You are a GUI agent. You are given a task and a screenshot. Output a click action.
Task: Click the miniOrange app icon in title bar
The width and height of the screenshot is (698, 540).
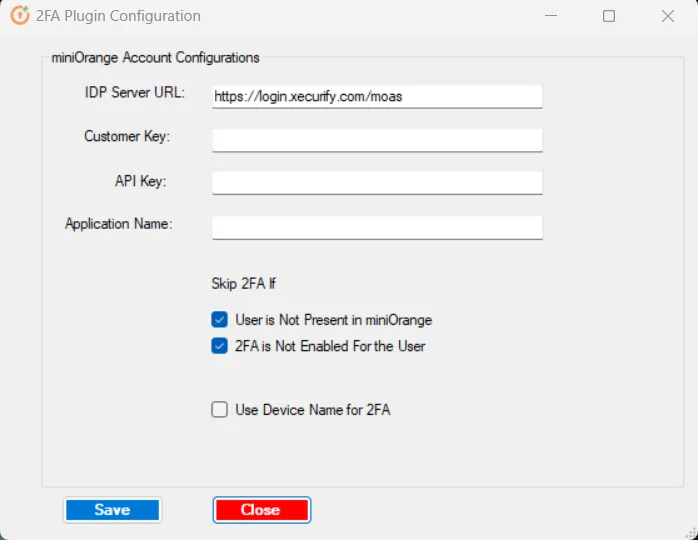pos(20,16)
